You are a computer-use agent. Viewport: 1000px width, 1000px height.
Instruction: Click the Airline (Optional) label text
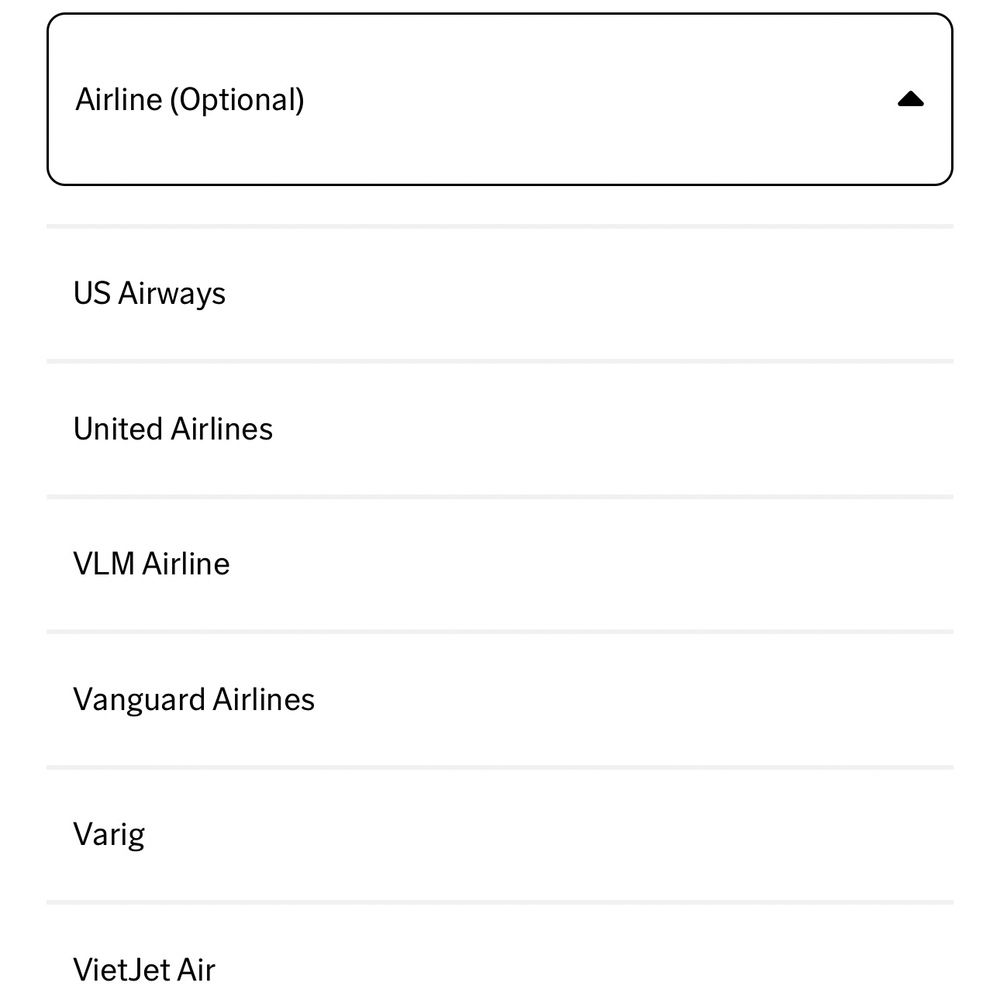190,99
